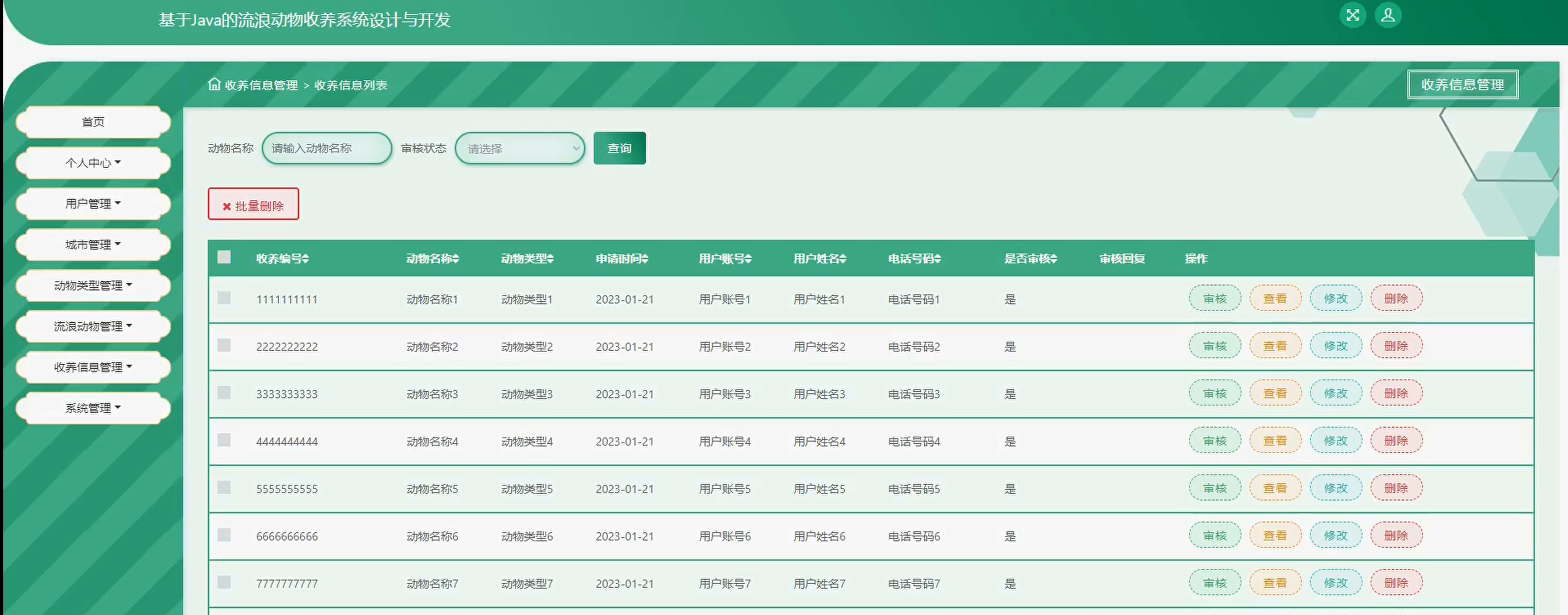Sort table by 动物名称 column
The image size is (1568, 615).
pyautogui.click(x=456, y=259)
